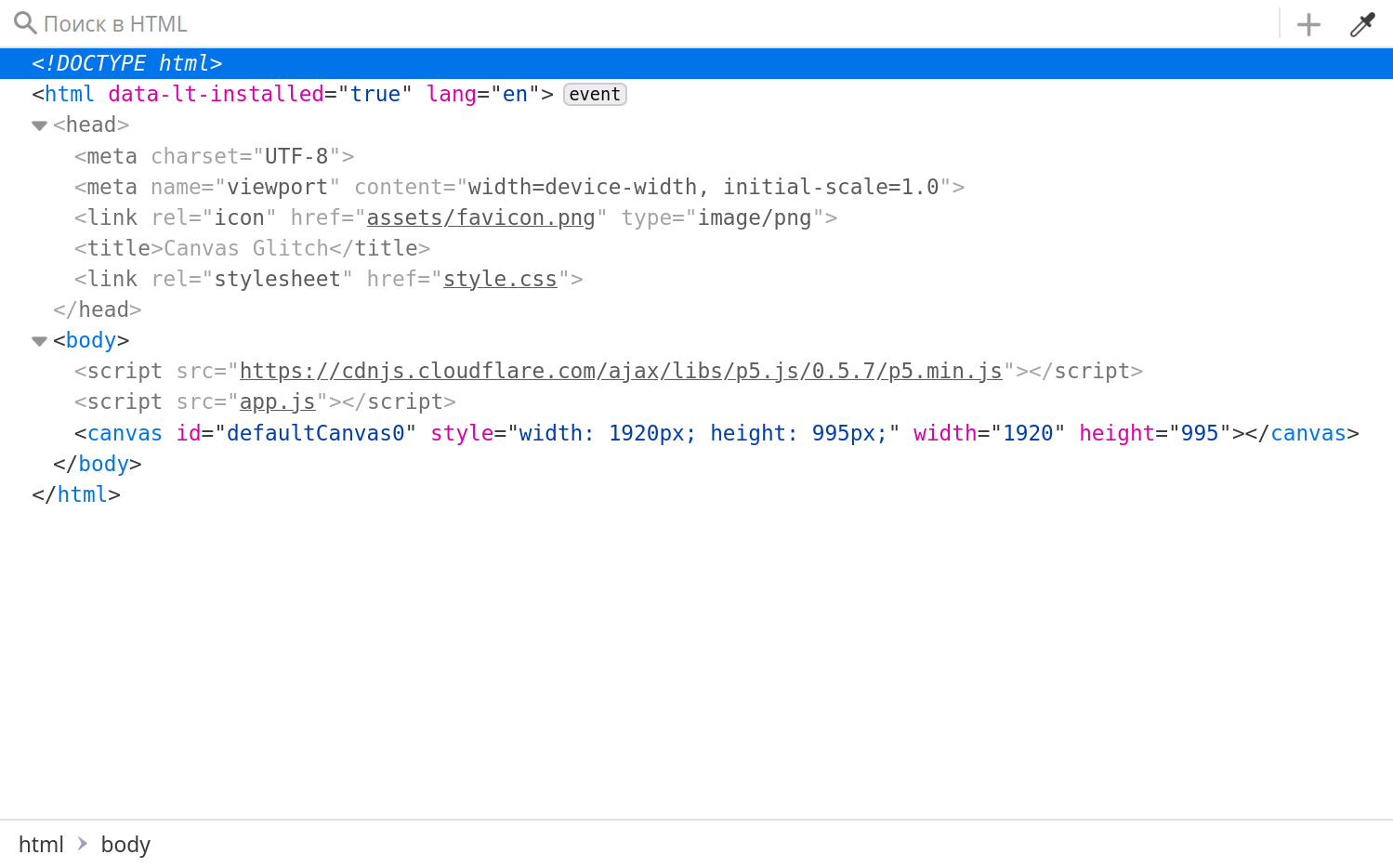Select body in the breadcrumb bar
Image resolution: width=1393 pixels, height=868 pixels.
pos(125,844)
